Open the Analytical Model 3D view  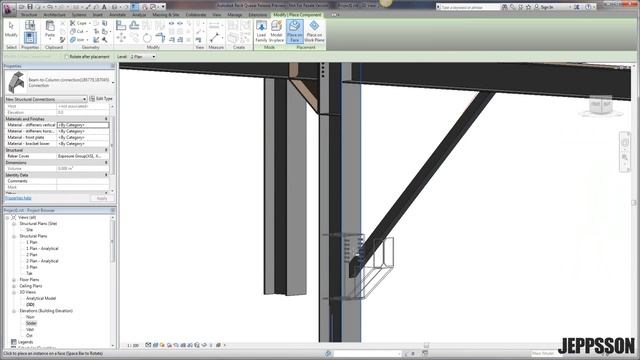41,298
